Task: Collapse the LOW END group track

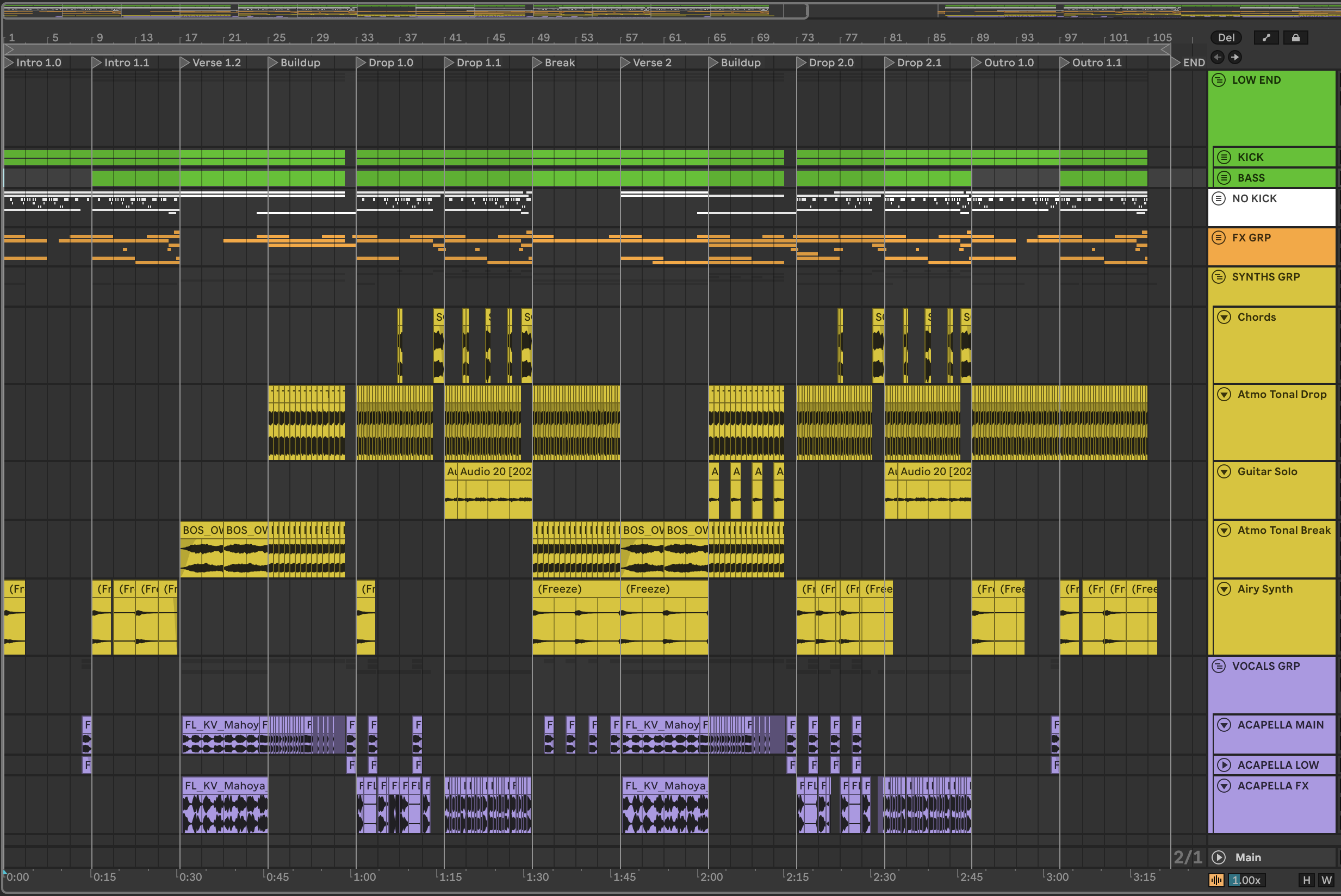Action: 1219,80
